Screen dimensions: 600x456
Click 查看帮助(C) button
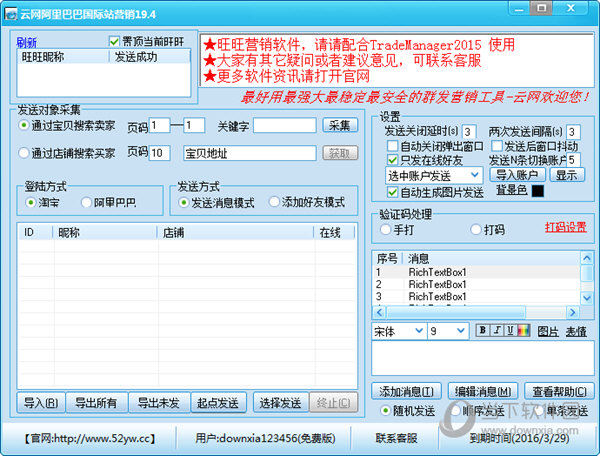click(x=559, y=391)
